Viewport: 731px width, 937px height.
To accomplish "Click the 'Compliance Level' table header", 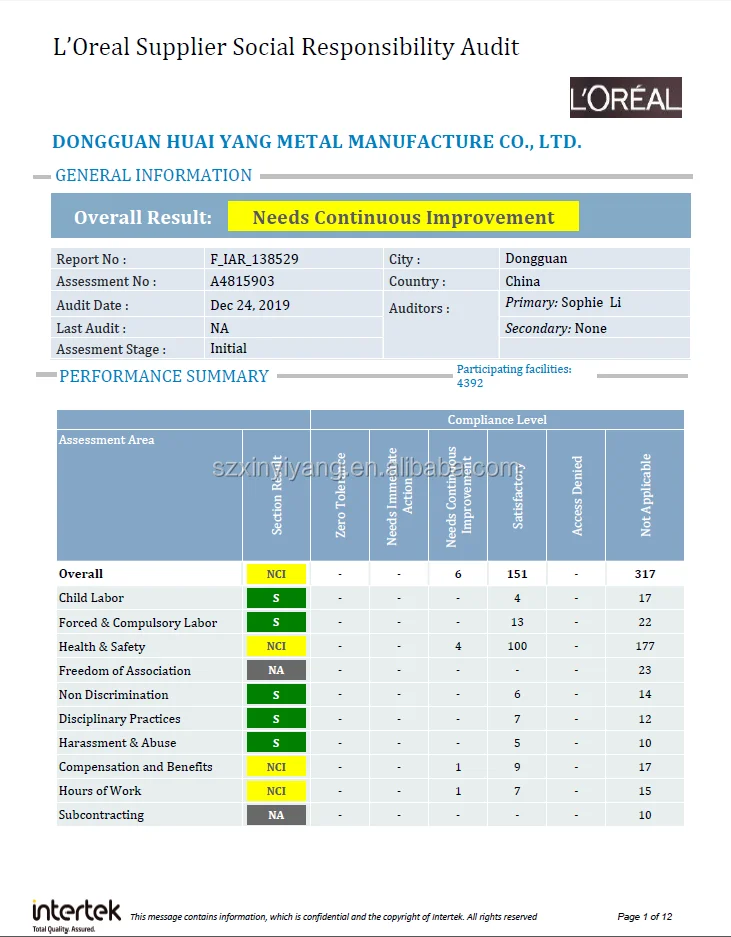I will (497, 419).
